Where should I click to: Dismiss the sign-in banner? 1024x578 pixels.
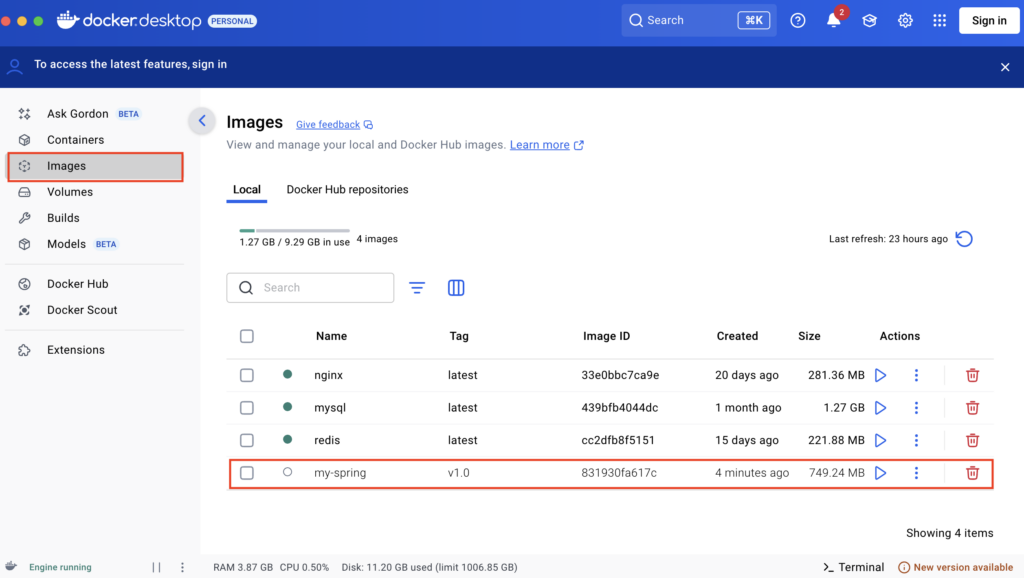pos(1005,67)
